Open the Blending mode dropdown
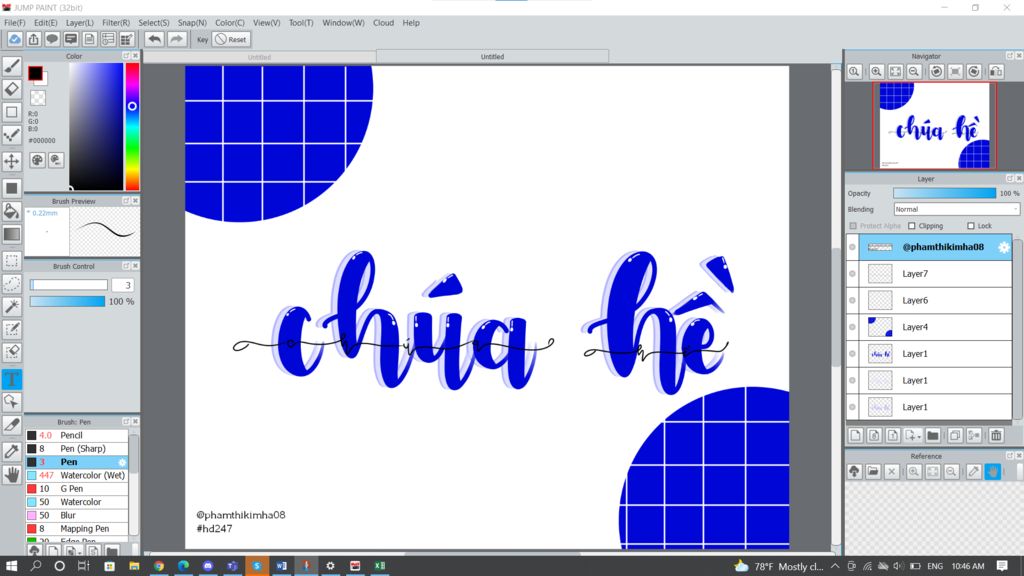This screenshot has width=1024, height=576. coord(956,210)
